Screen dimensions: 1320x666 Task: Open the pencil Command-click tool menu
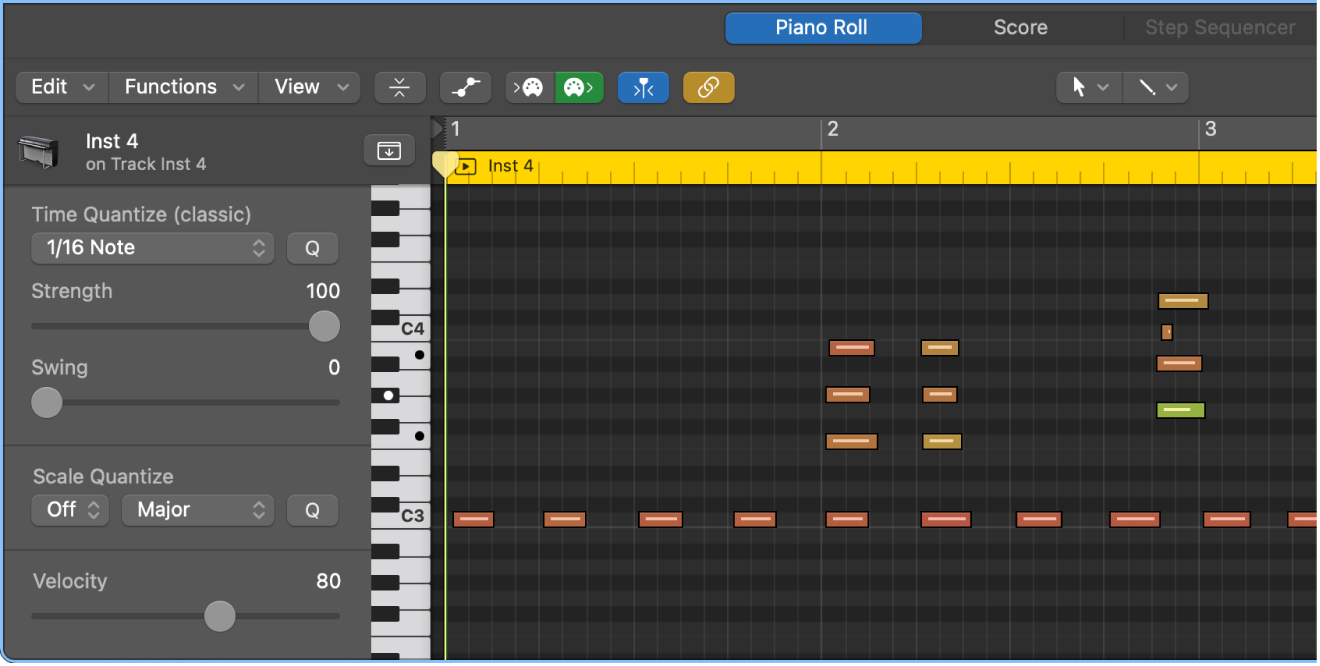1155,88
